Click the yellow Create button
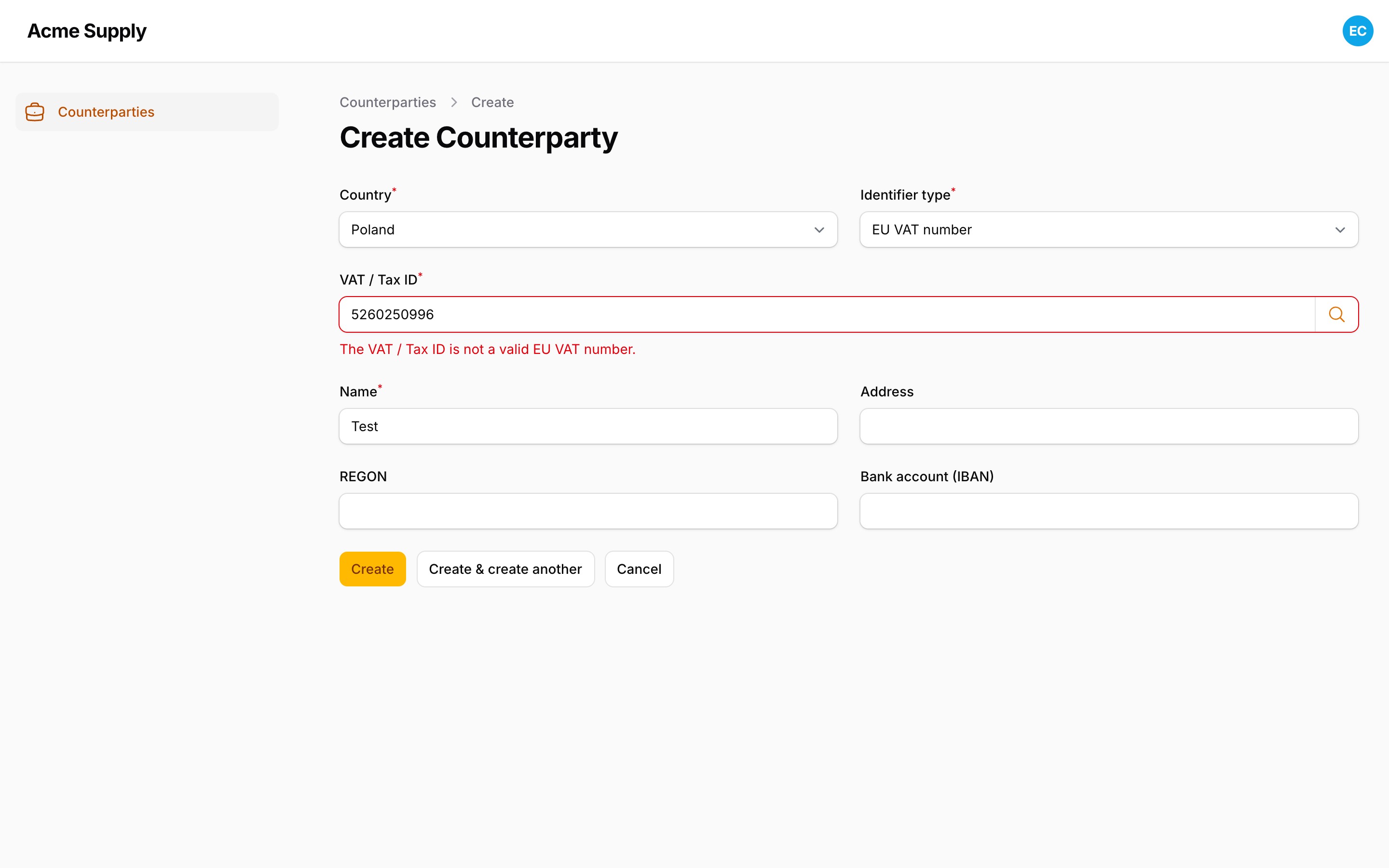 (372, 569)
